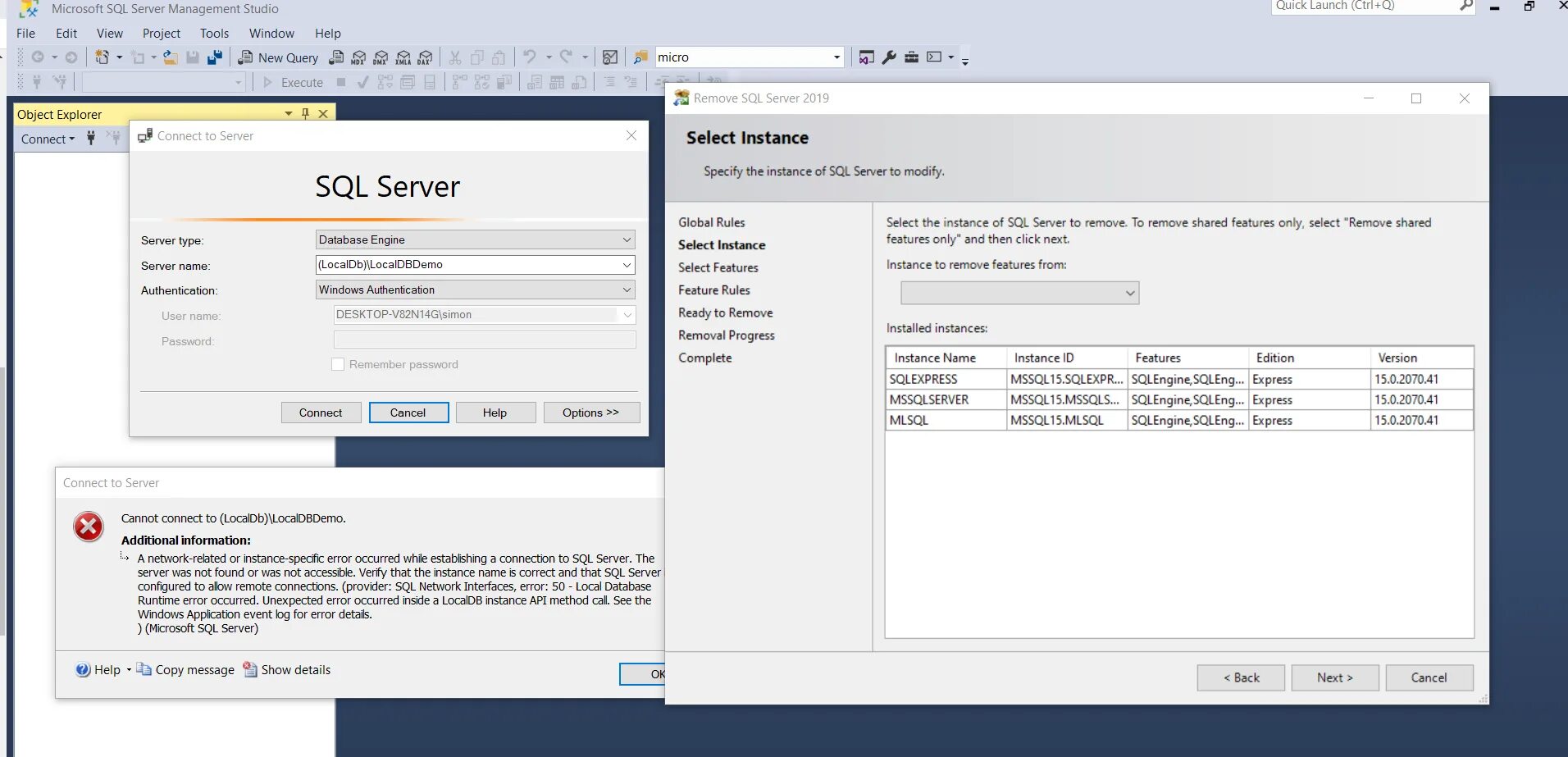Screen dimensions: 1568x757
Task: Open the Server type dropdown
Action: click(x=627, y=239)
